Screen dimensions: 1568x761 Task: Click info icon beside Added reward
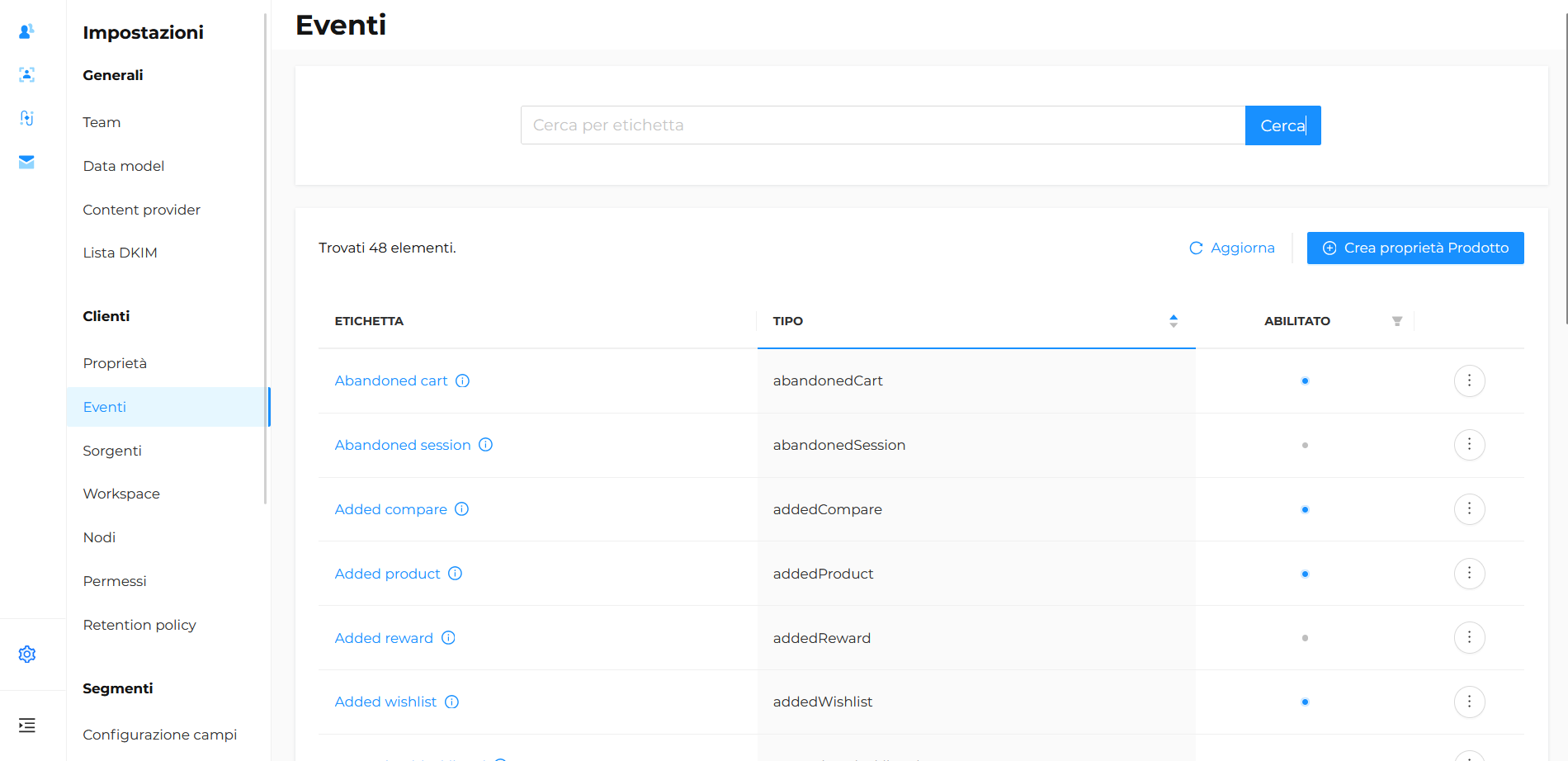448,638
